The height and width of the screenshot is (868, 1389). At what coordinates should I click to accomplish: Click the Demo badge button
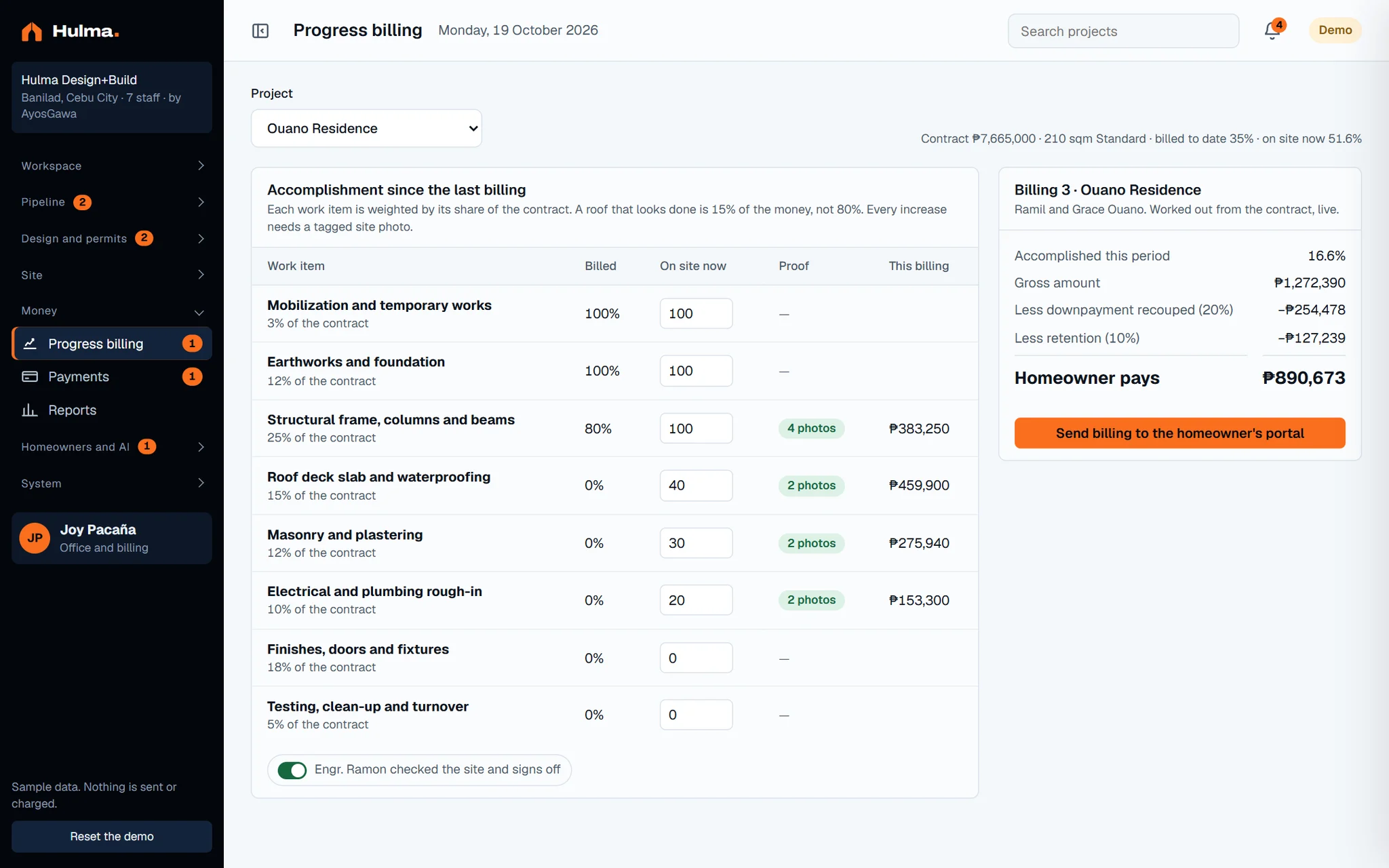pyautogui.click(x=1335, y=31)
